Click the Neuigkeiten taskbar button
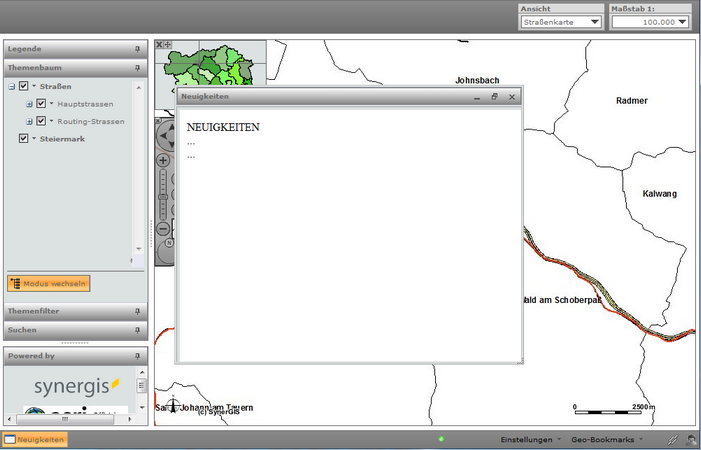The image size is (701, 450). 35,440
